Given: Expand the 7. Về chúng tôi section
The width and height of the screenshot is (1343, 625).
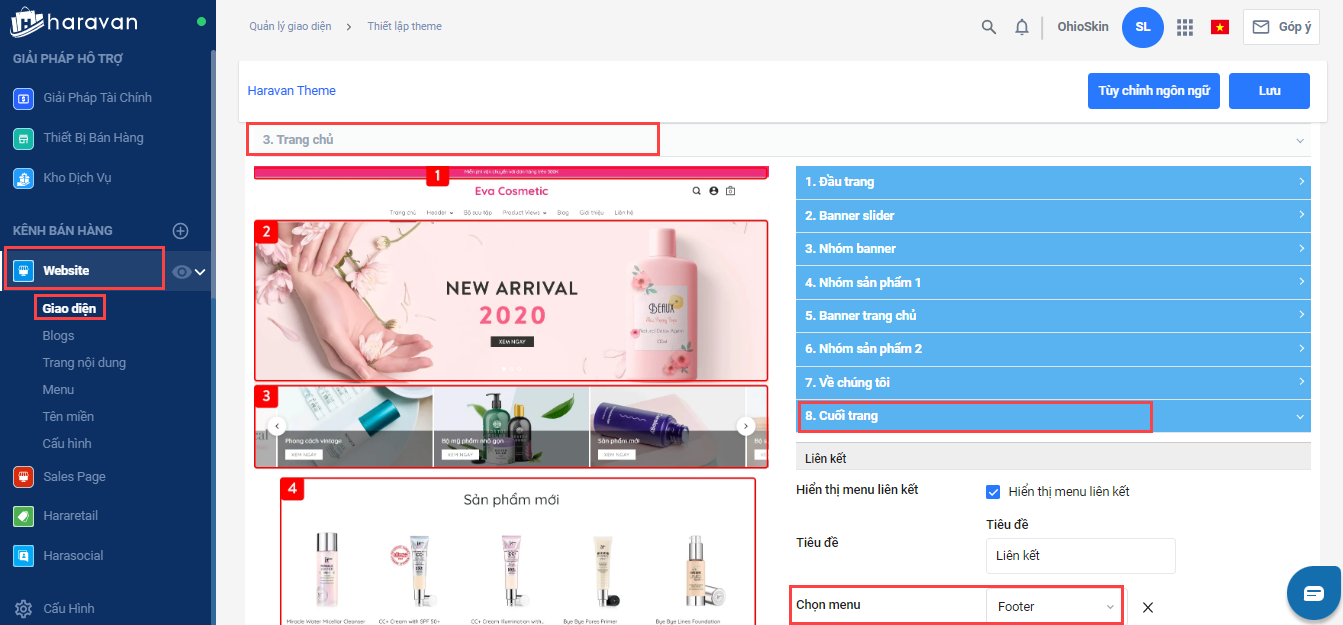Looking at the screenshot, I should coord(1053,382).
